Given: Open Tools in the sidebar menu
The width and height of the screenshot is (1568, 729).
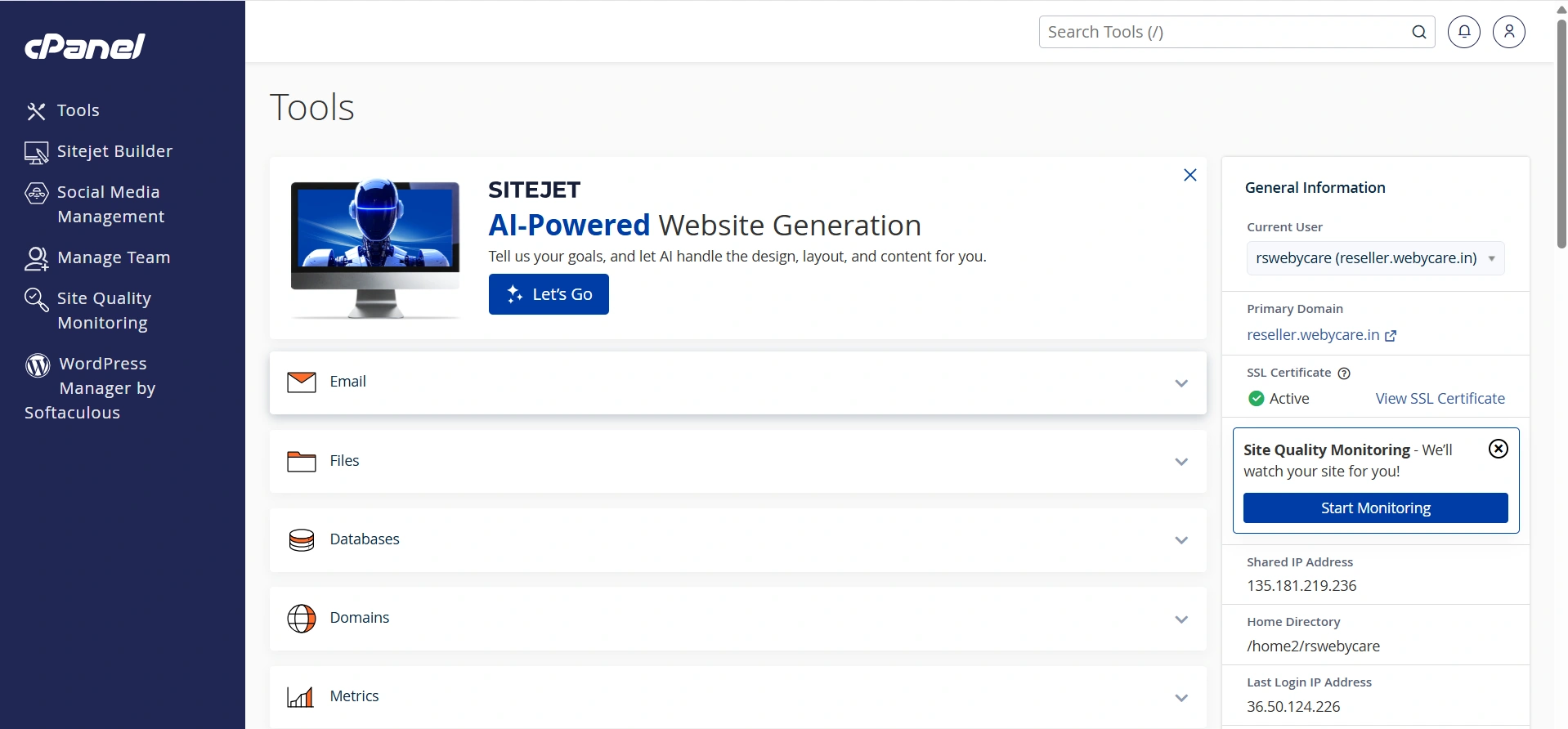Looking at the screenshot, I should [78, 110].
